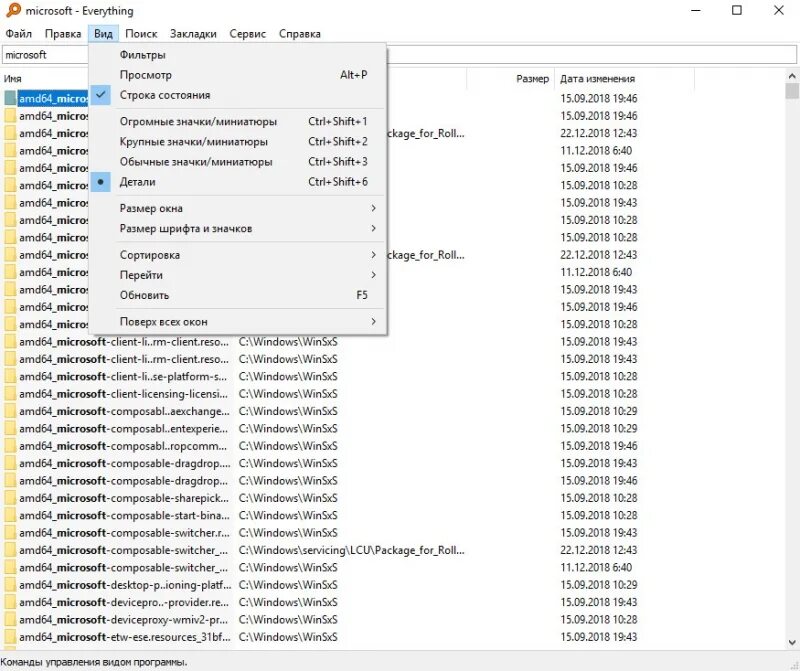Image resolution: width=800 pixels, height=671 pixels.
Task: Maximize the Everything window
Action: pos(737,10)
